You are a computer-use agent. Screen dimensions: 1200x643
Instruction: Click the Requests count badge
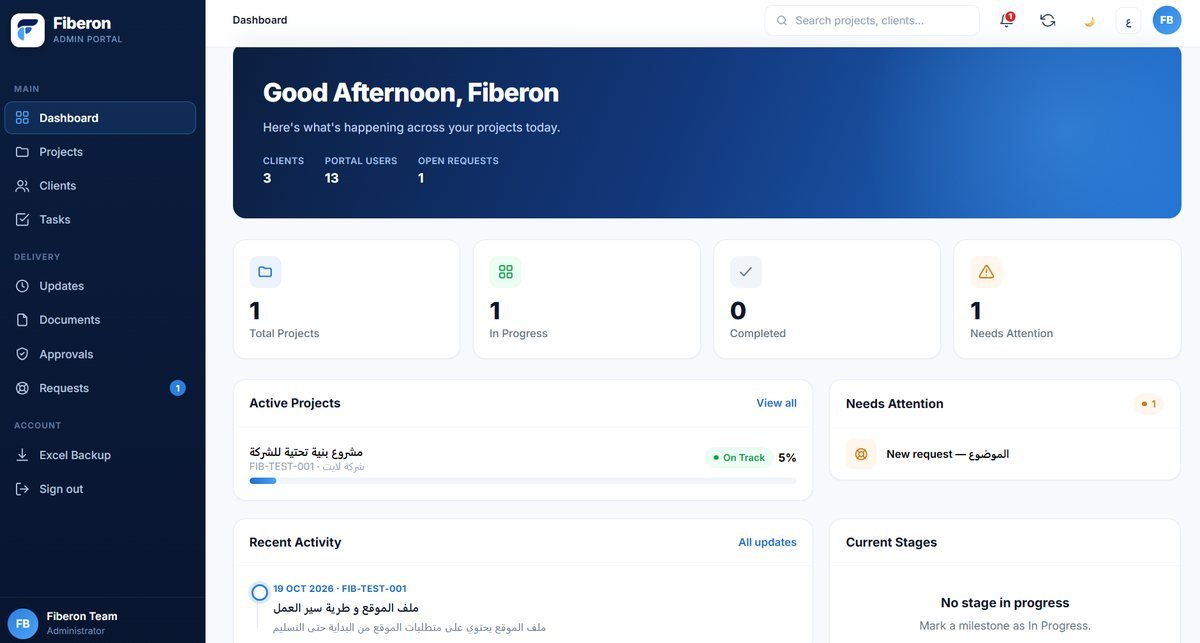(177, 388)
